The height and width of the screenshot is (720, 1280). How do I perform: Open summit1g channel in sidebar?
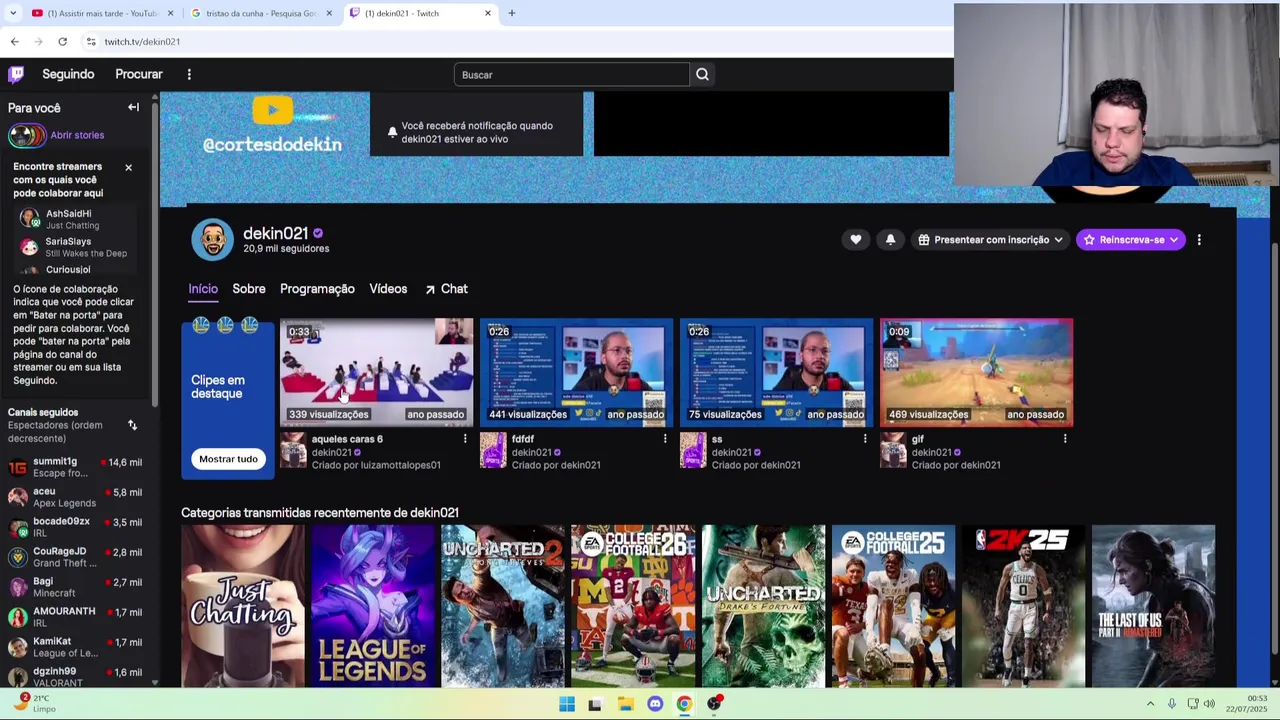tap(75, 467)
